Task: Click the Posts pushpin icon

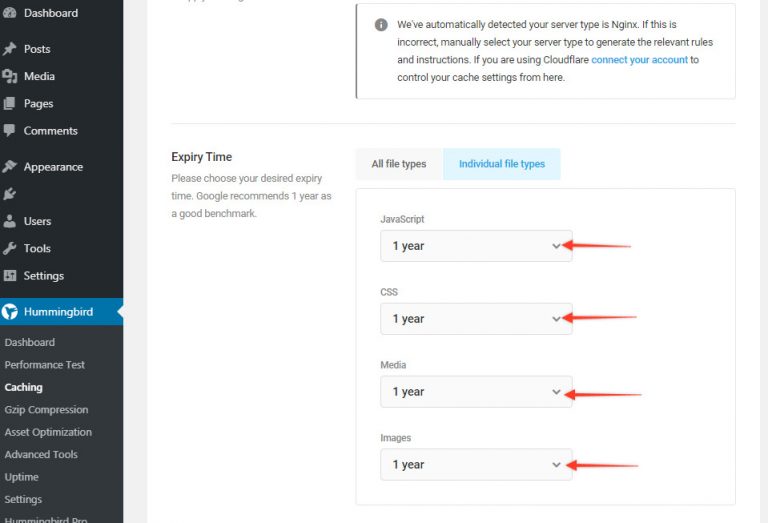Action: pyautogui.click(x=9, y=49)
